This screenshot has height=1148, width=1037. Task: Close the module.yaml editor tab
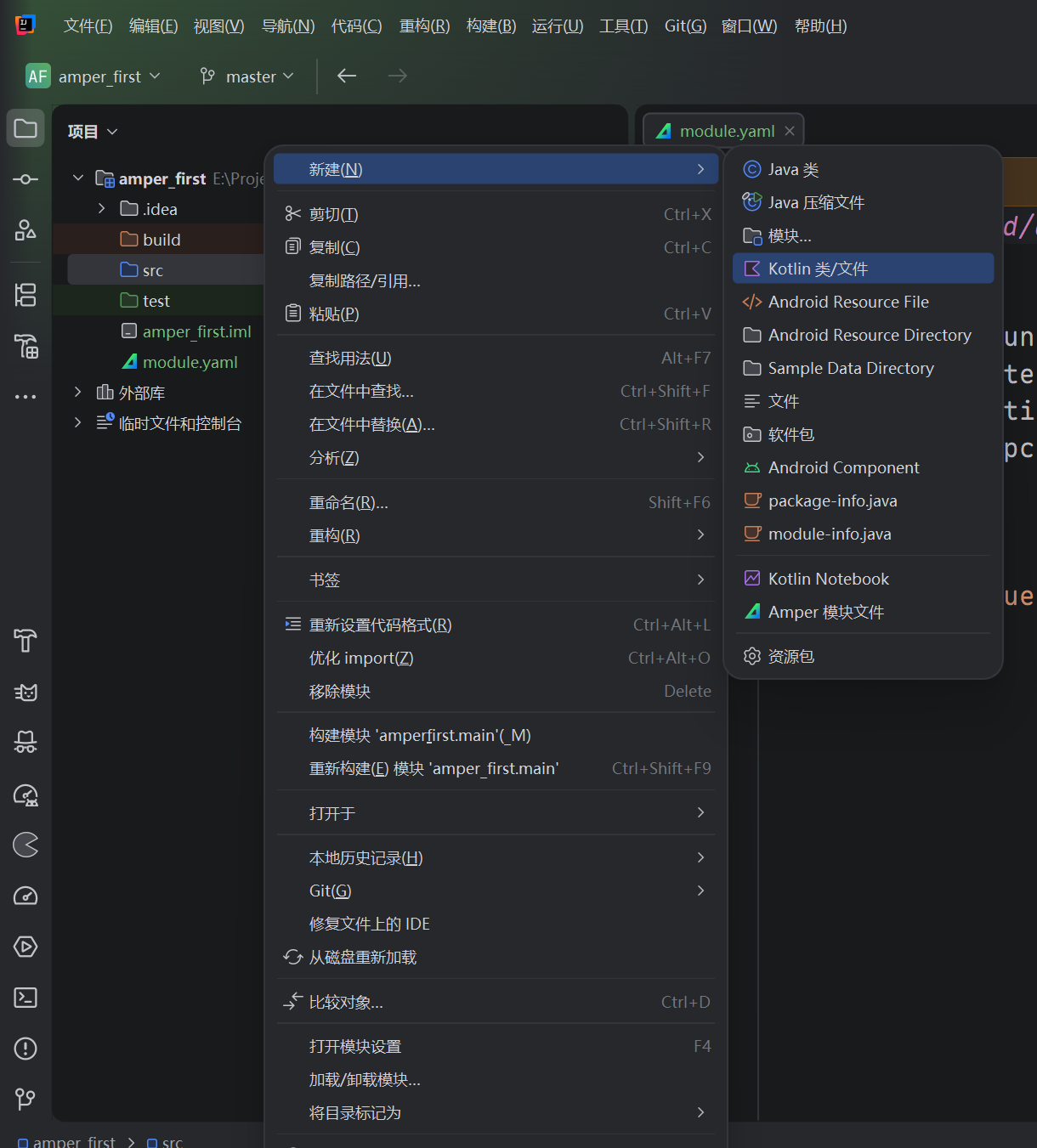(790, 131)
